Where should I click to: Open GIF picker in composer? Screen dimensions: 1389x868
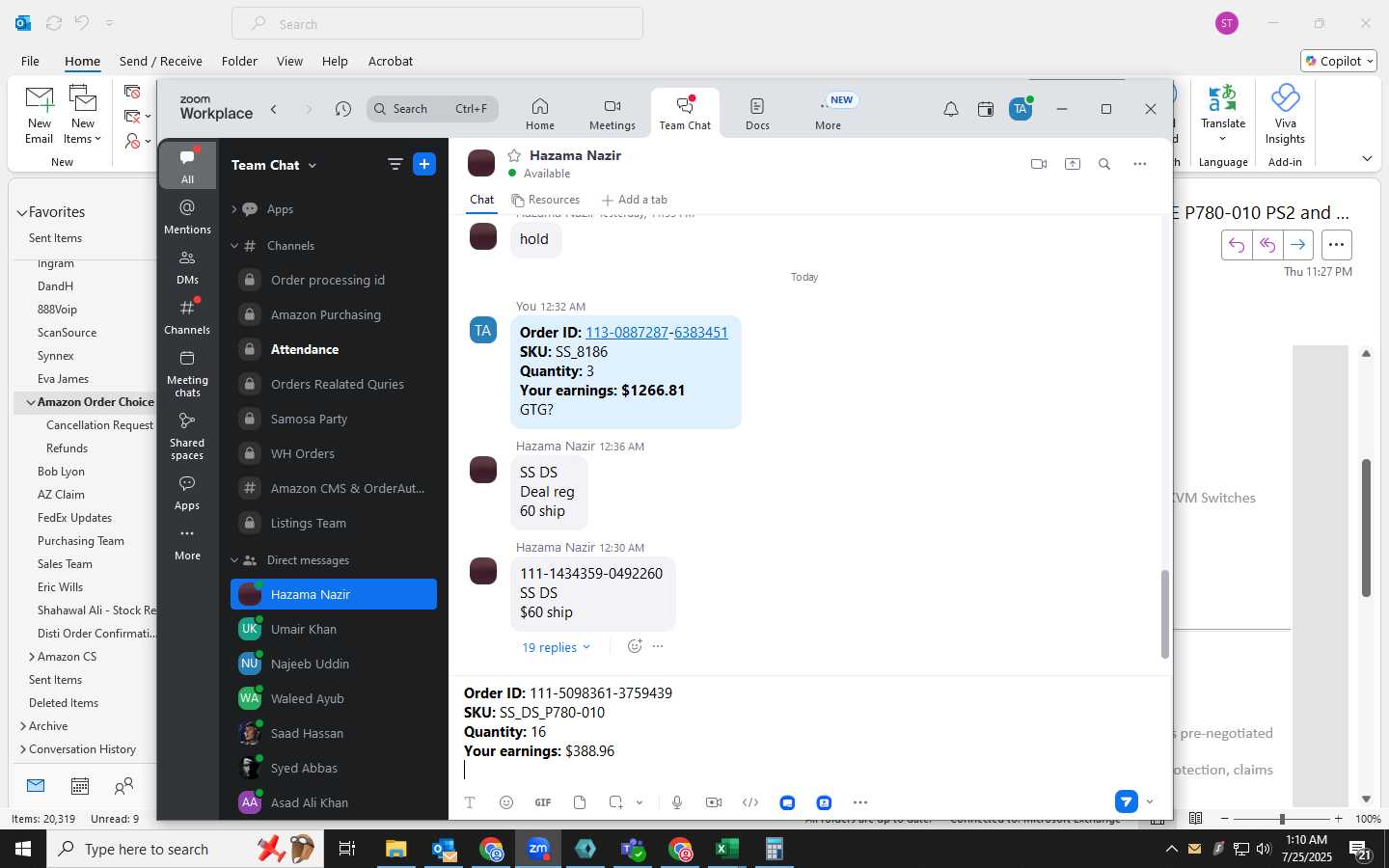point(543,802)
